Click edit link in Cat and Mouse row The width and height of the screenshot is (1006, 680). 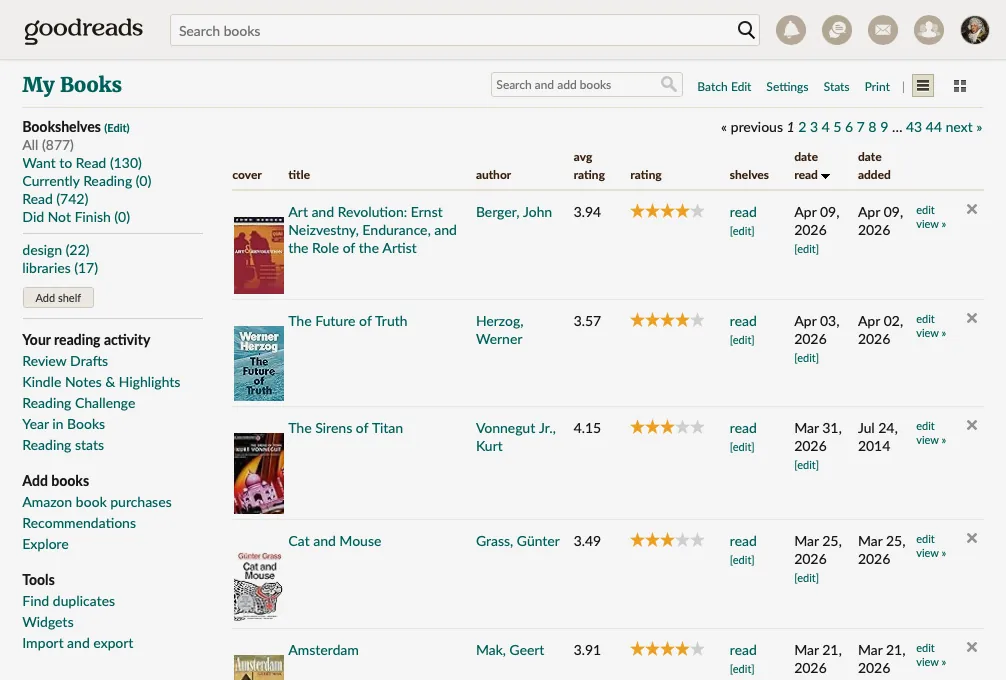click(925, 539)
